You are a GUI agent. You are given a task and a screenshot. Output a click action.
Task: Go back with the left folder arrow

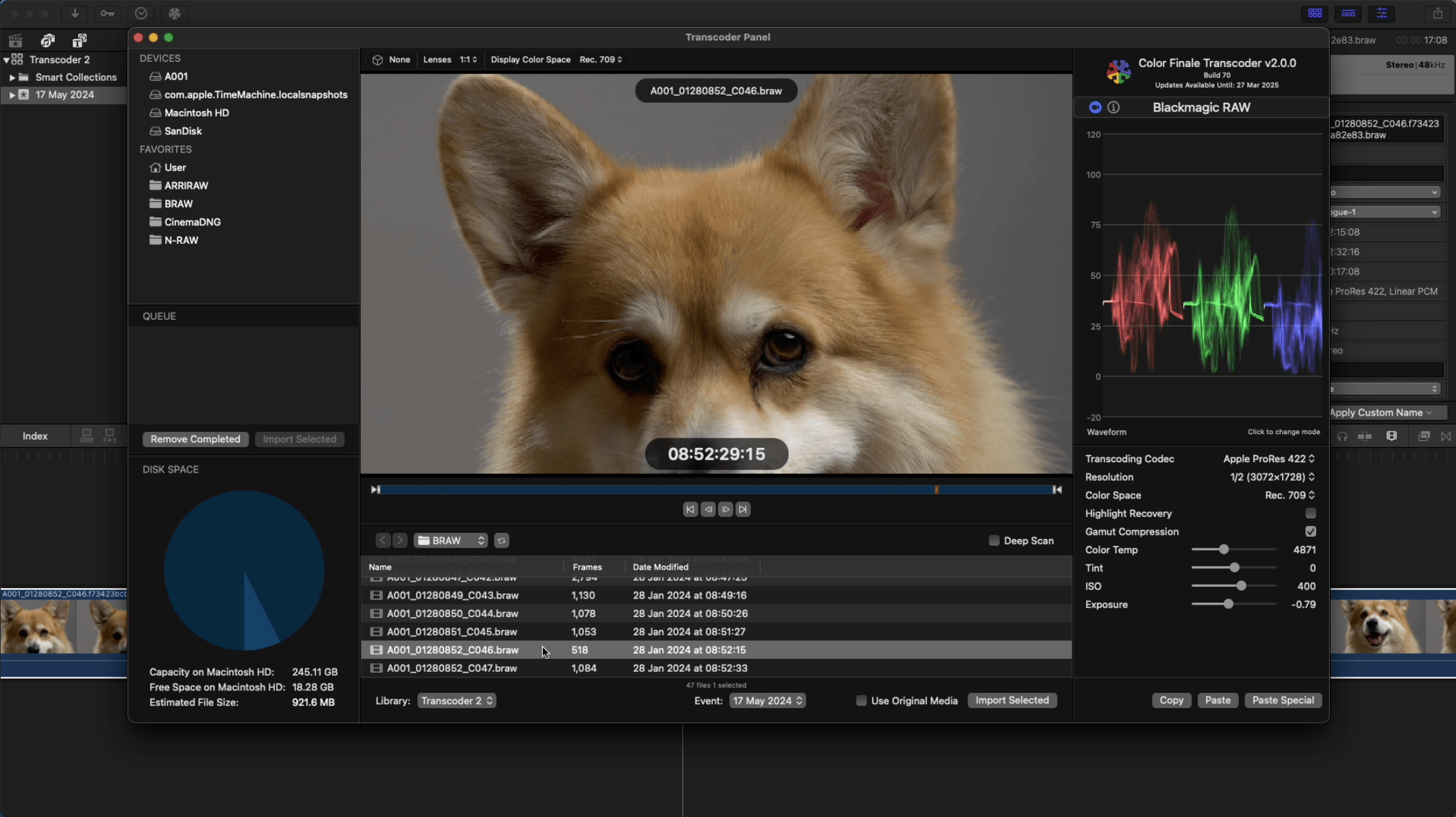tap(383, 540)
